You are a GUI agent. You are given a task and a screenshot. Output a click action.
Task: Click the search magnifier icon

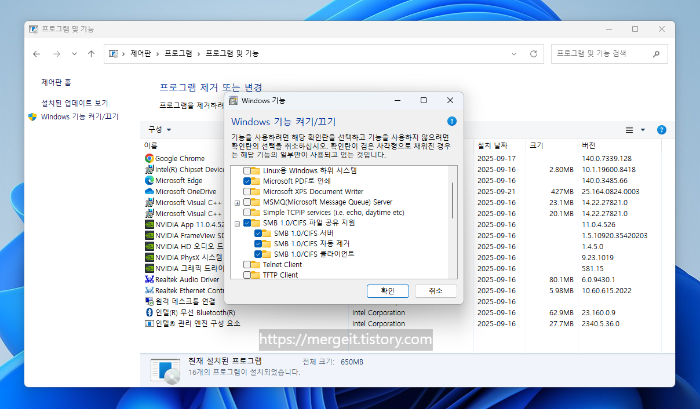(656, 54)
